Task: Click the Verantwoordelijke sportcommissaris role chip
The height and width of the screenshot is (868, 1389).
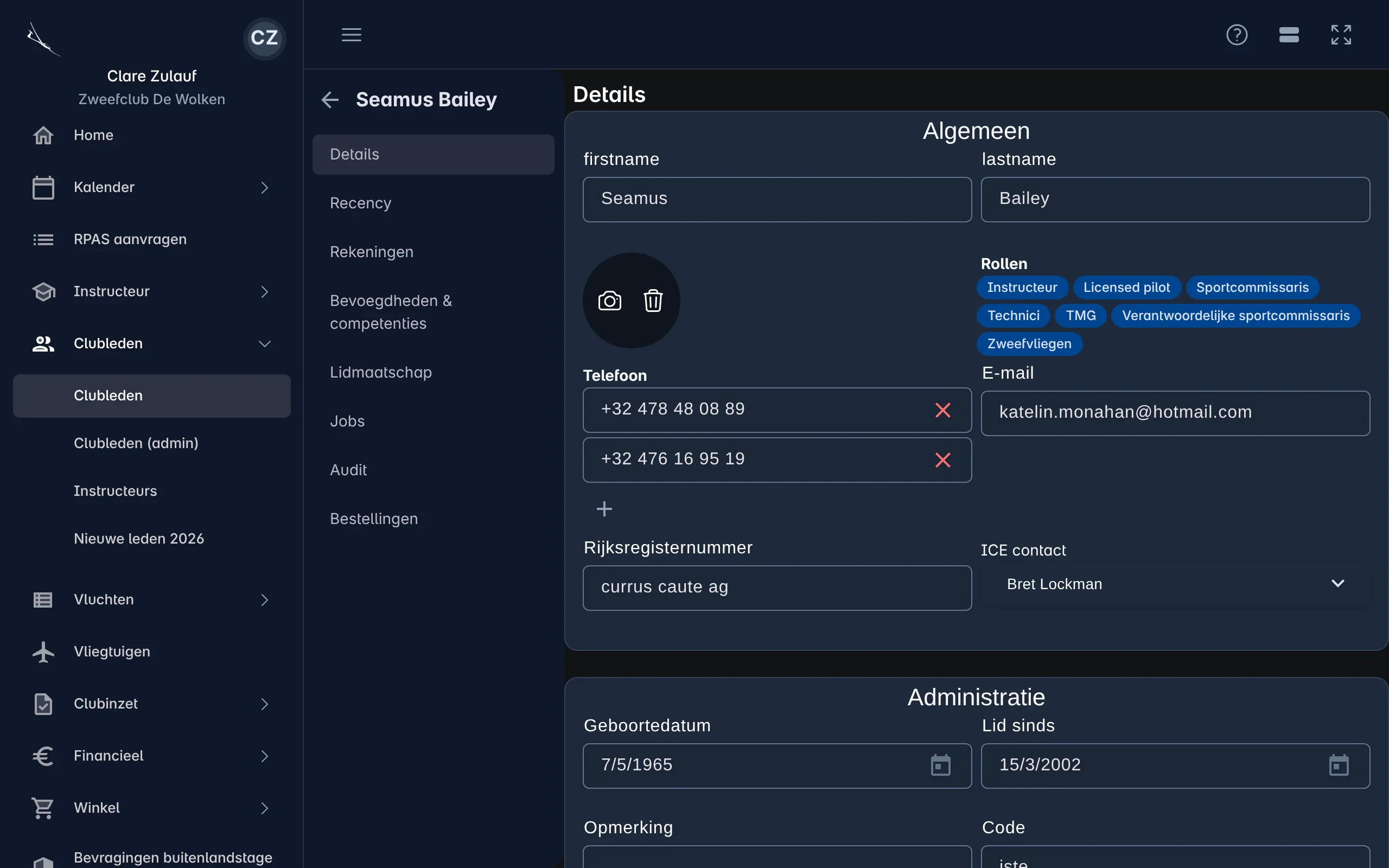Action: pos(1235,316)
